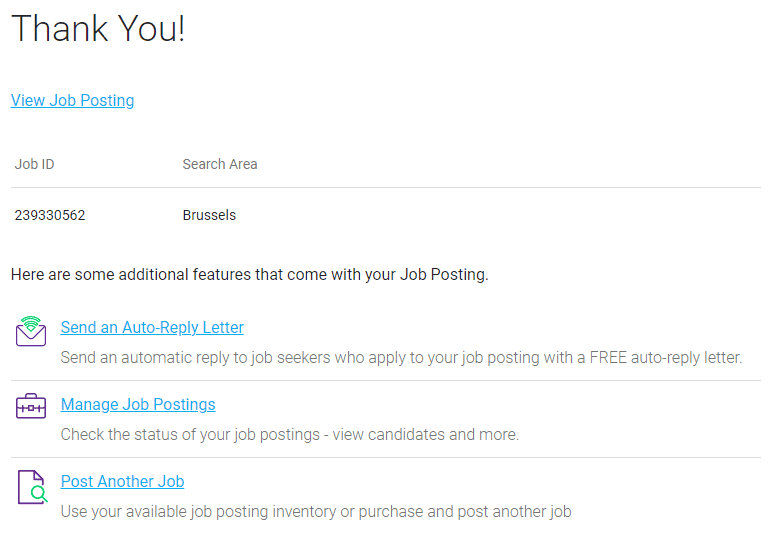
Task: Open the View Job Posting link
Action: [72, 100]
